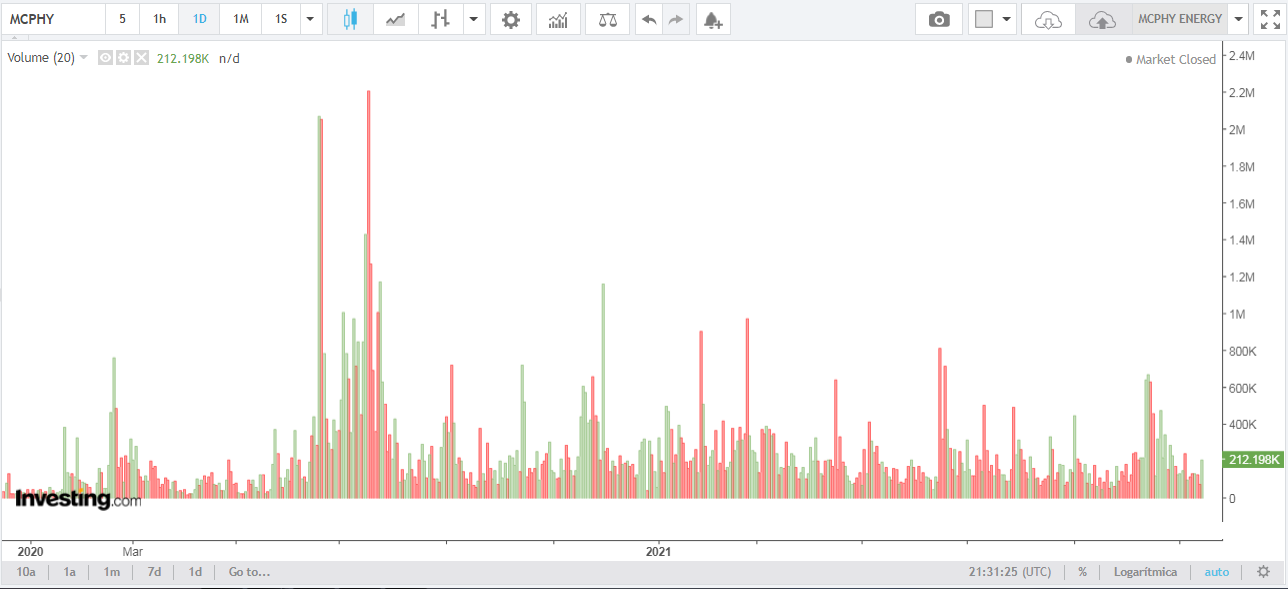This screenshot has width=1288, height=589.
Task: Create a new alert with bell icon
Action: (x=712, y=19)
